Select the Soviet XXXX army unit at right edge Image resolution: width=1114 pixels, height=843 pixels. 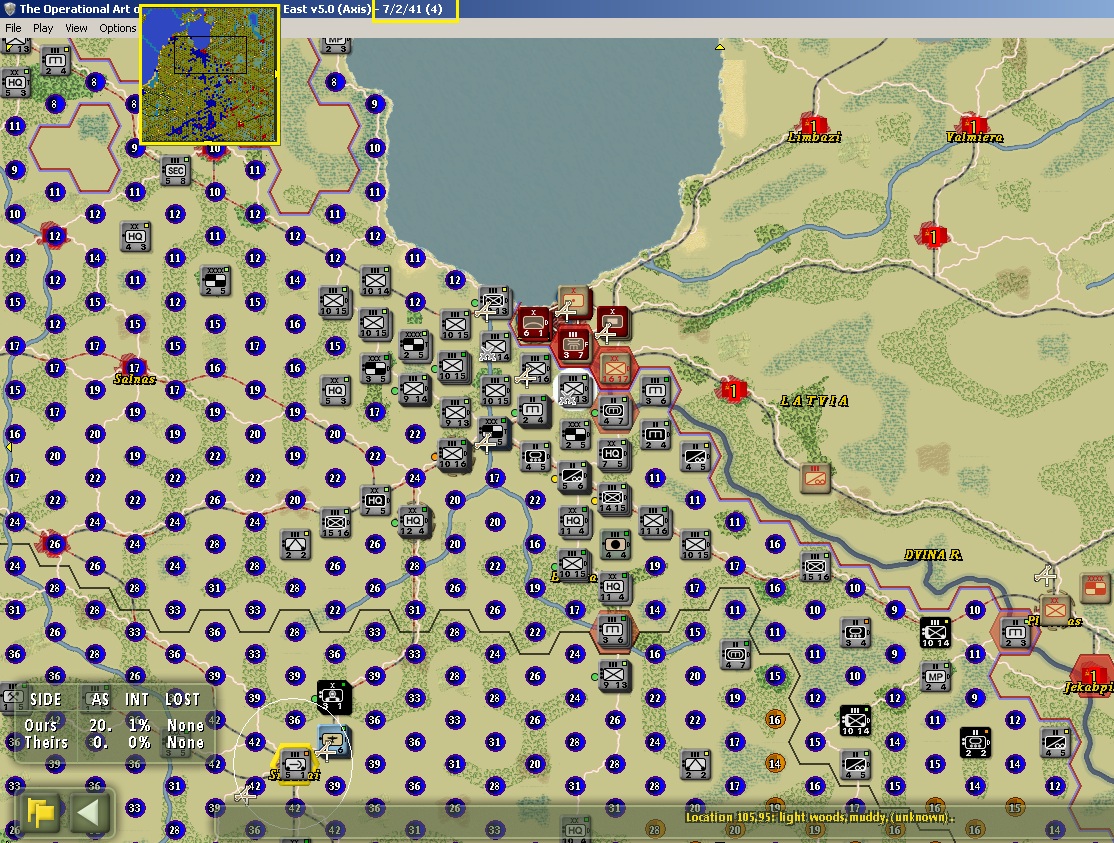tap(1096, 587)
